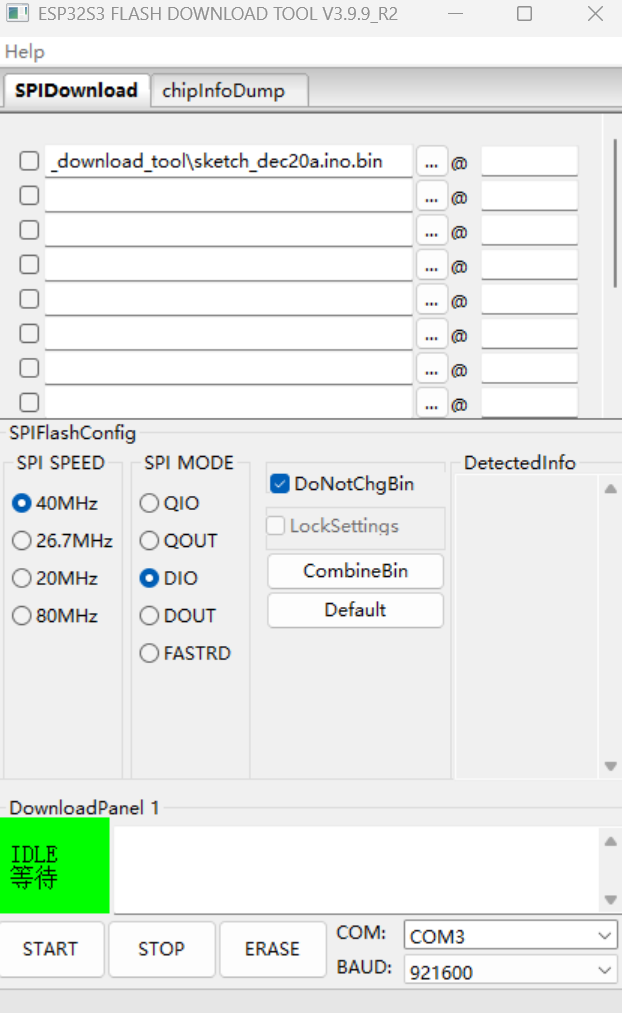This screenshot has width=622, height=1013.
Task: Click the ESP32S3 app icon in title bar
Action: (17, 13)
